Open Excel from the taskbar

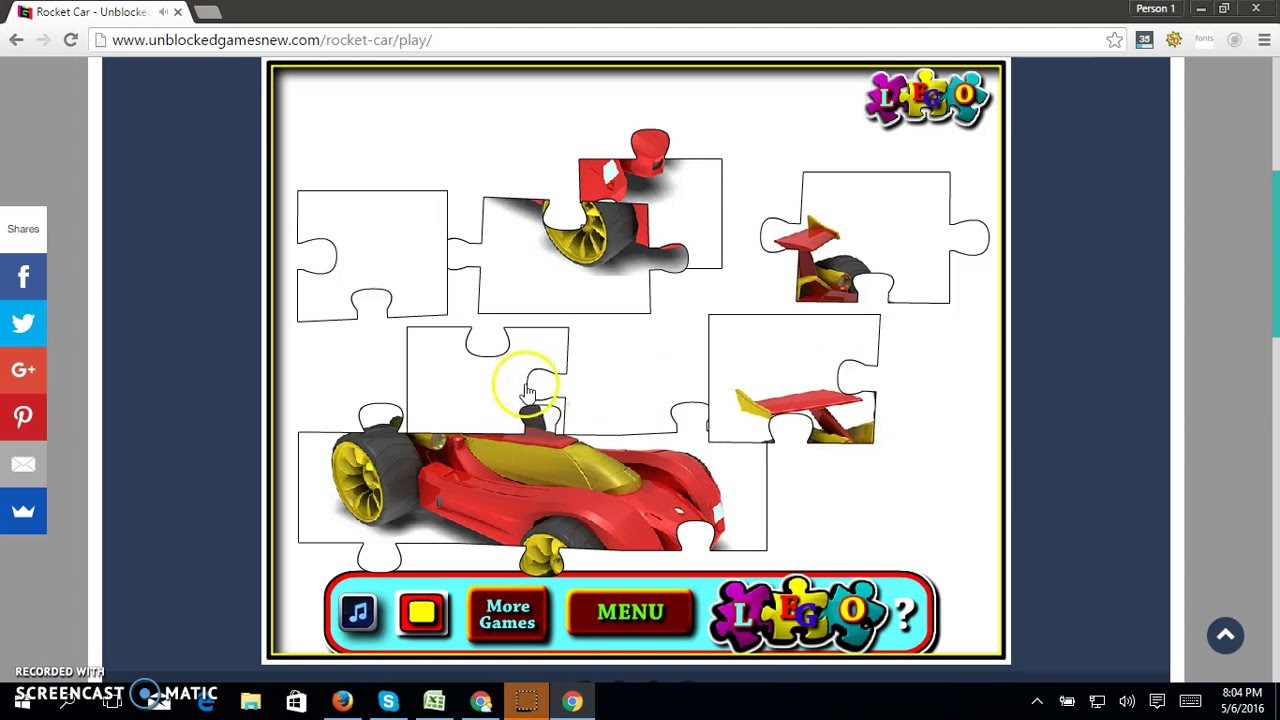(x=434, y=702)
